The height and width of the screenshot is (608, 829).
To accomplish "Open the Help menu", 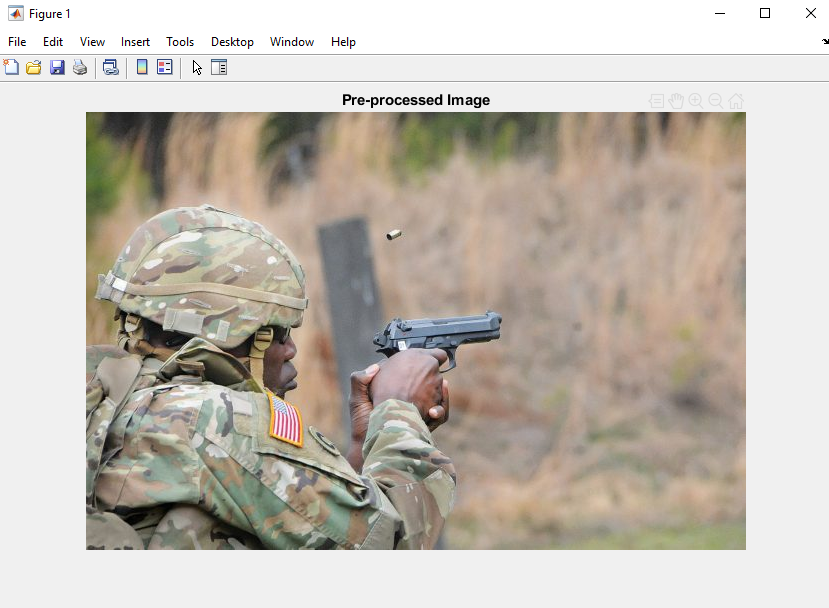I will pyautogui.click(x=343, y=42).
